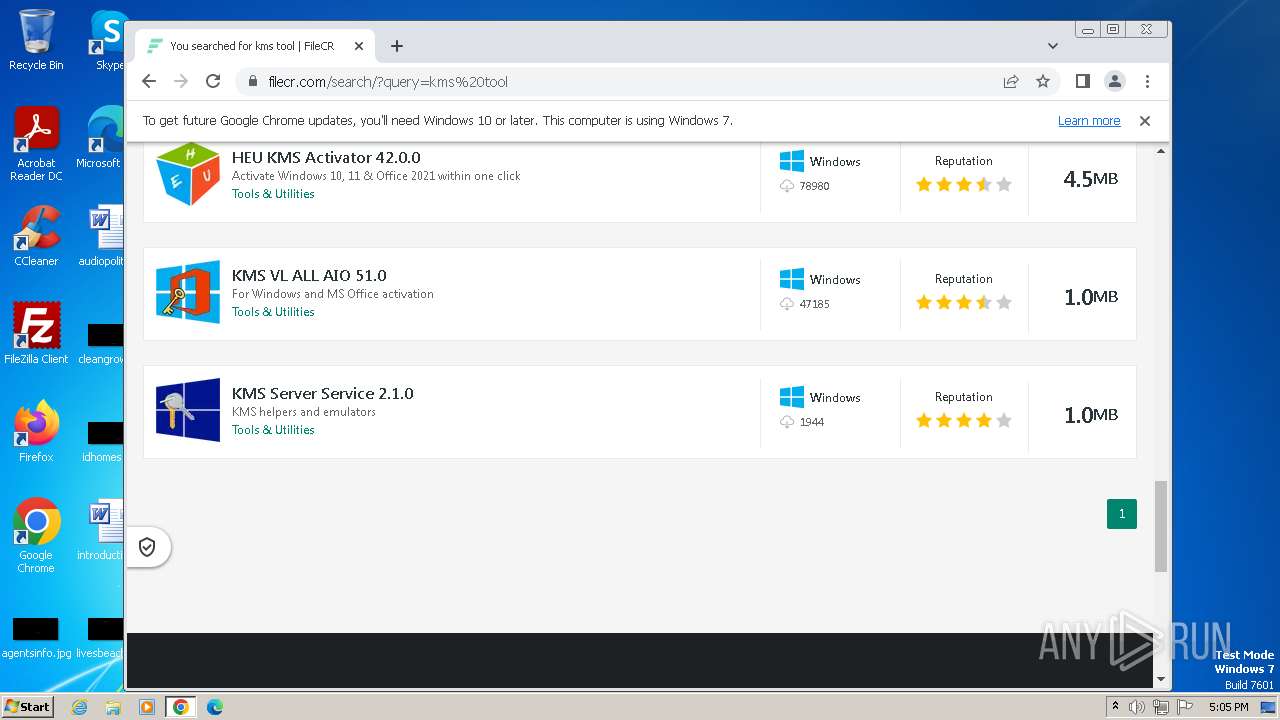Click the floating shield badge icon
This screenshot has width=1280, height=720.
tap(147, 547)
